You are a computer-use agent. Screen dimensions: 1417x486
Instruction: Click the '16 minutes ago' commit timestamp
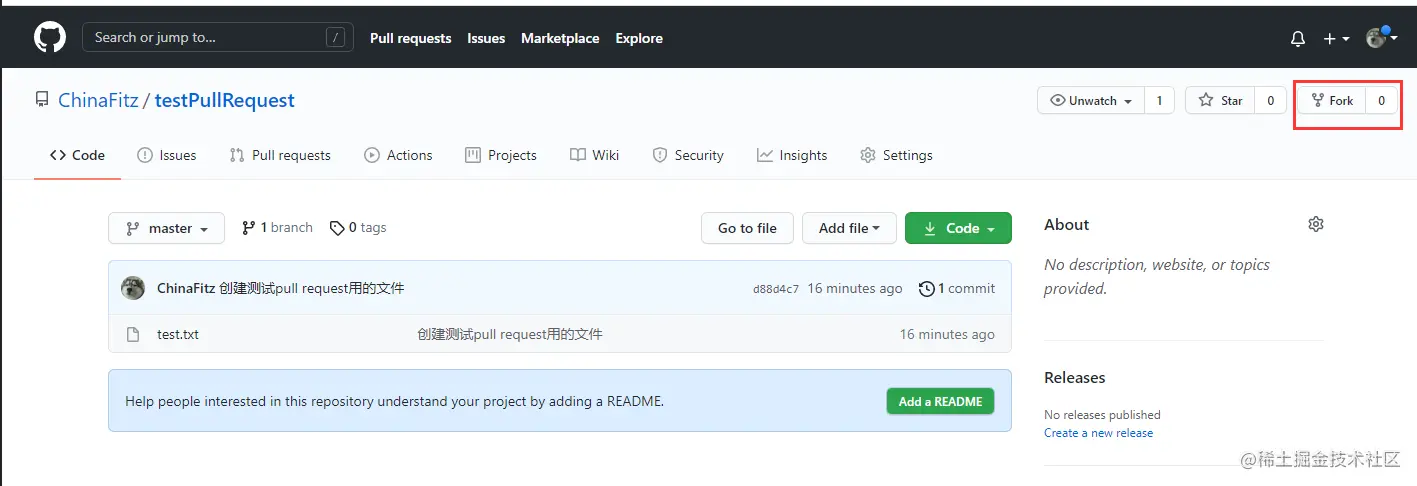(855, 288)
